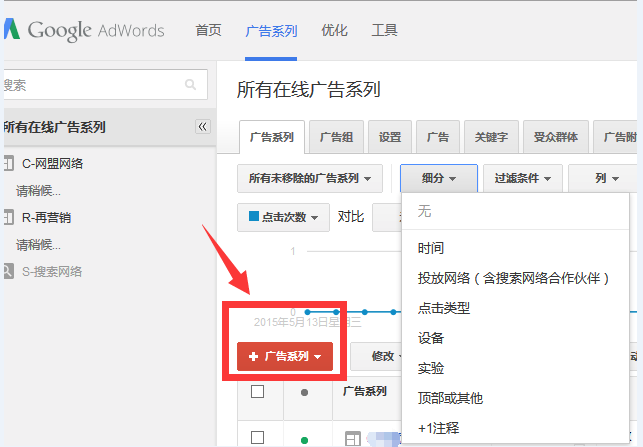Image resolution: width=643 pixels, height=447 pixels.
Task: Open S-搜索网络 campaign in sidebar
Action: [52, 271]
